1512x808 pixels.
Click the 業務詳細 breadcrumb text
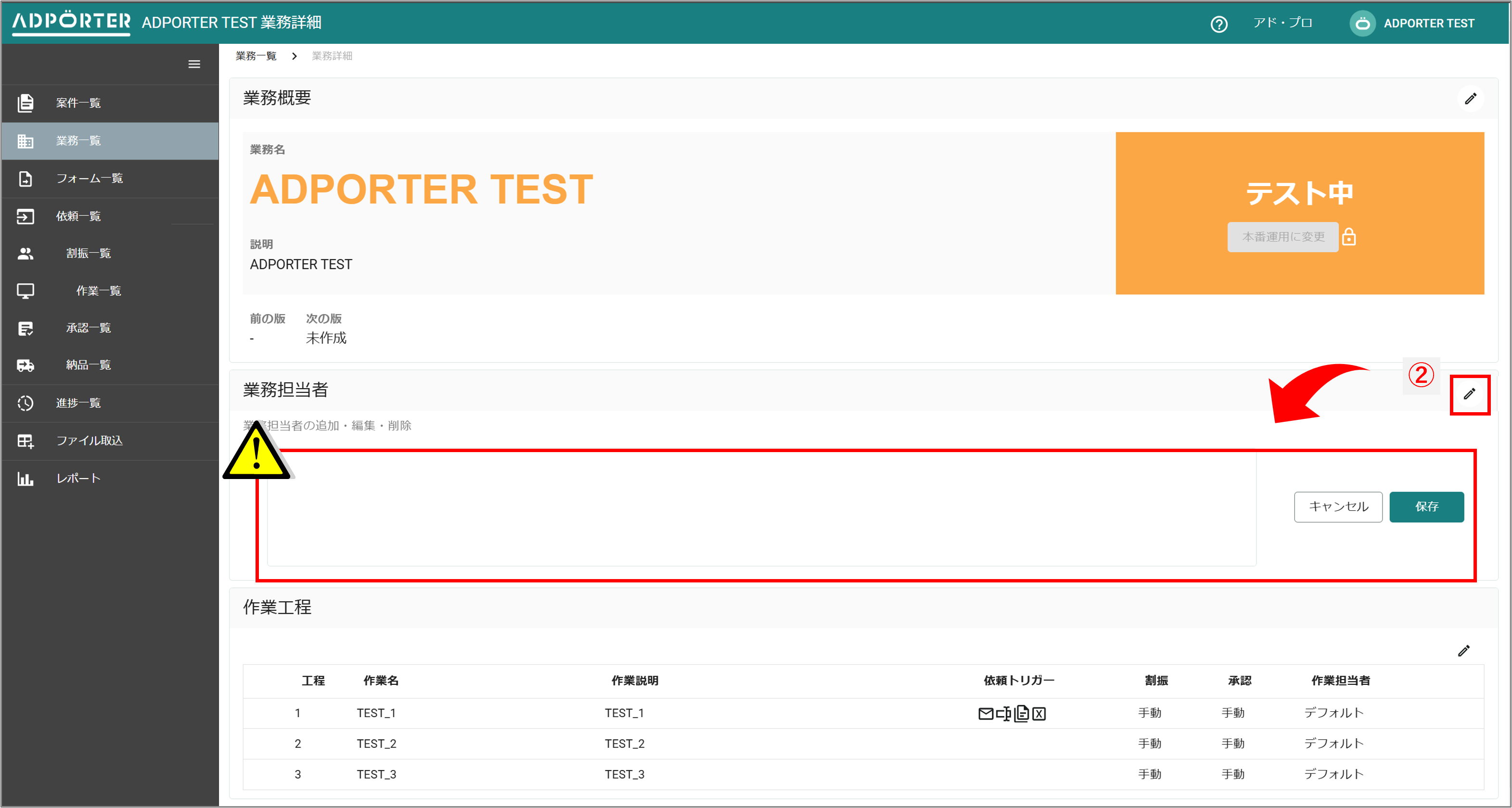tap(332, 56)
